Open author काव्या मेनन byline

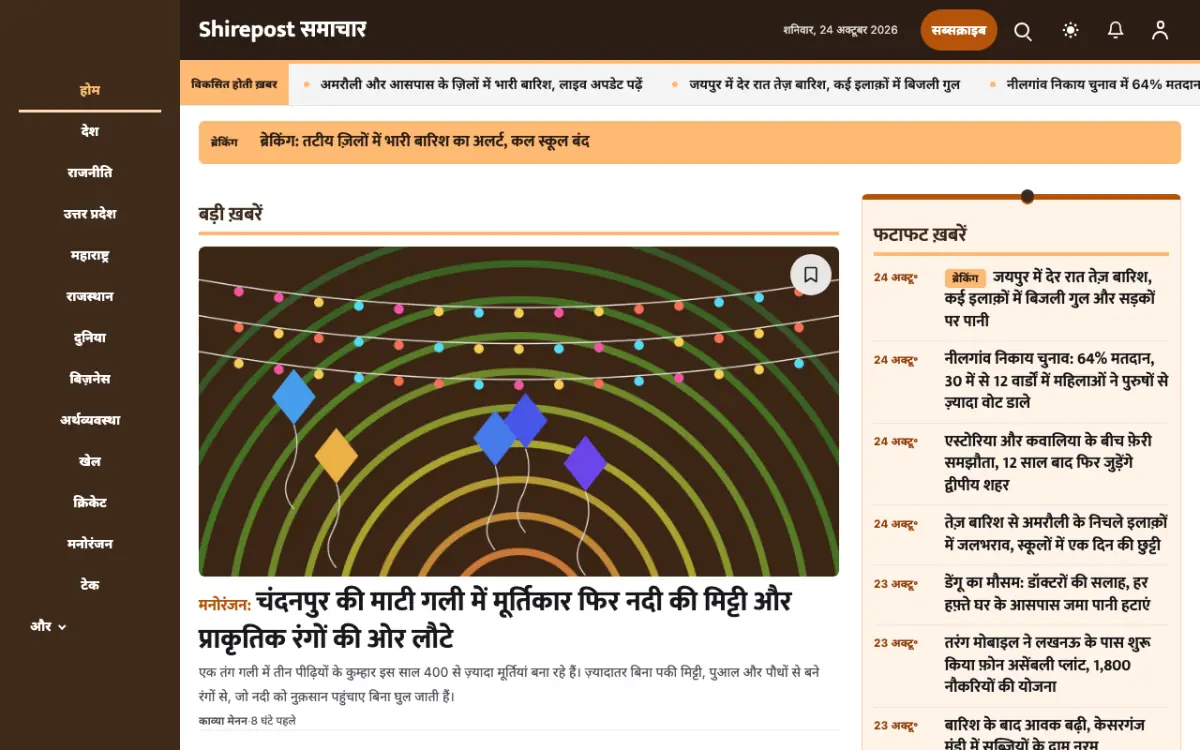pyautogui.click(x=222, y=720)
